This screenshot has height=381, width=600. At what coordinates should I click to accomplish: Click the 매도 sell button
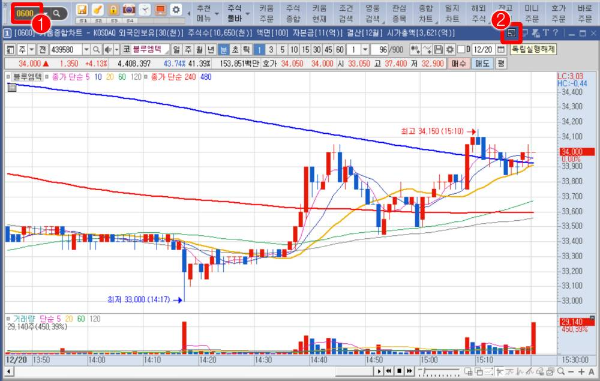click(483, 64)
